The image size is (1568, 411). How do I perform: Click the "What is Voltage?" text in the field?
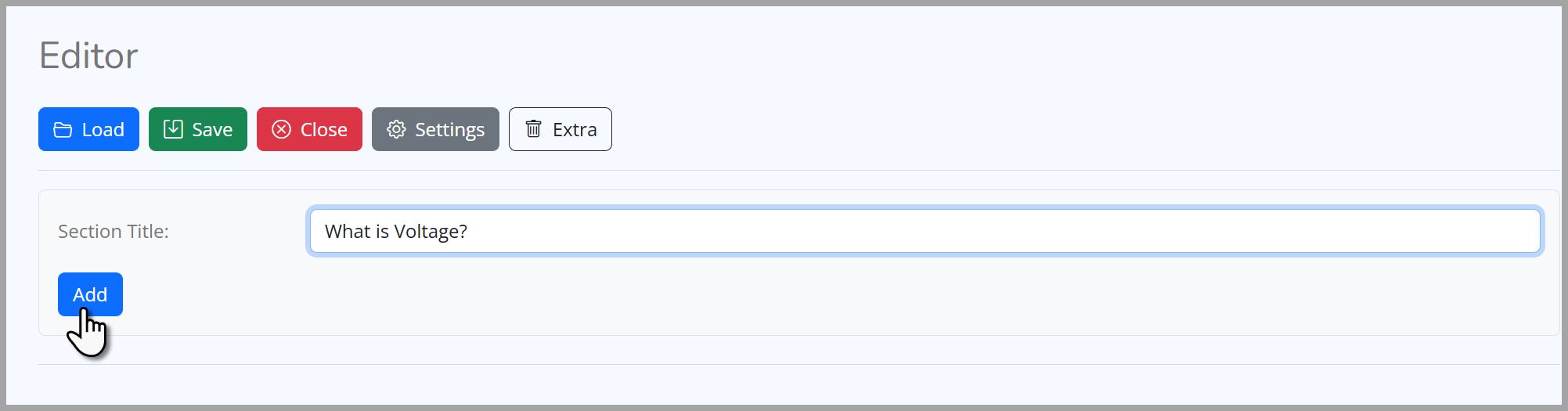(x=395, y=232)
